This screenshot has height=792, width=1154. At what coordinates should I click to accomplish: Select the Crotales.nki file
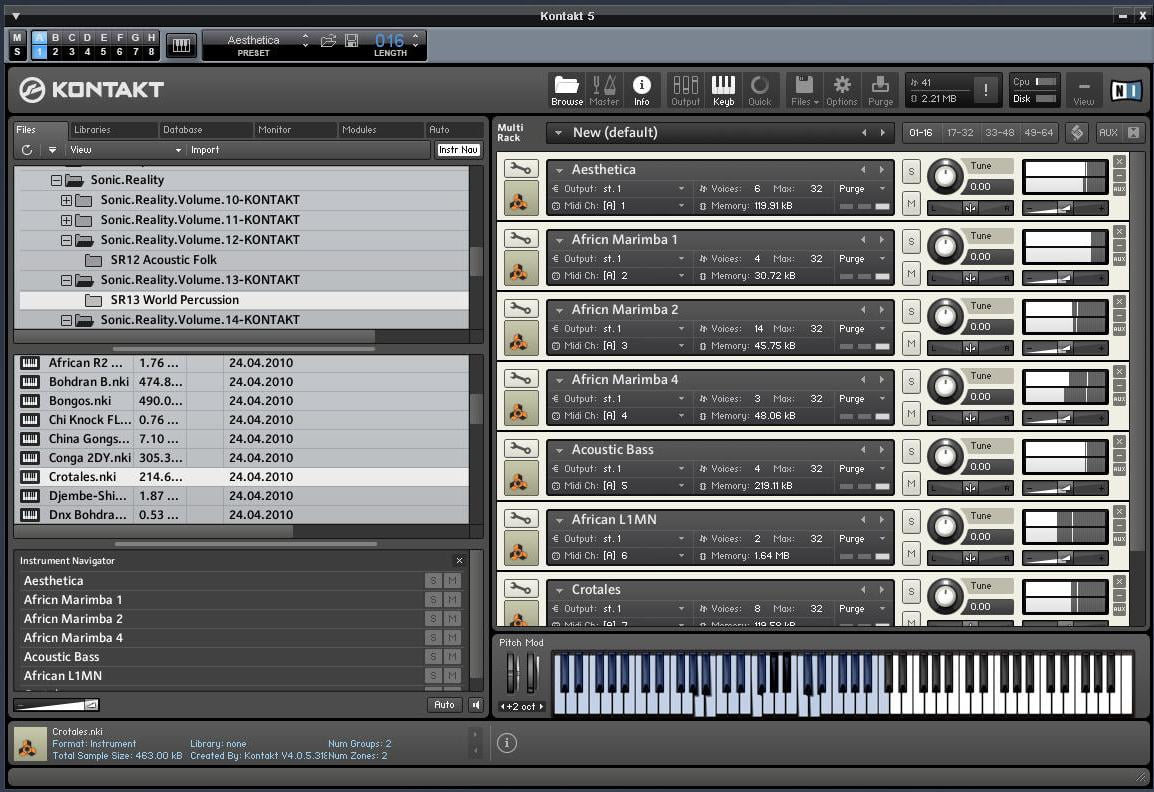point(241,477)
